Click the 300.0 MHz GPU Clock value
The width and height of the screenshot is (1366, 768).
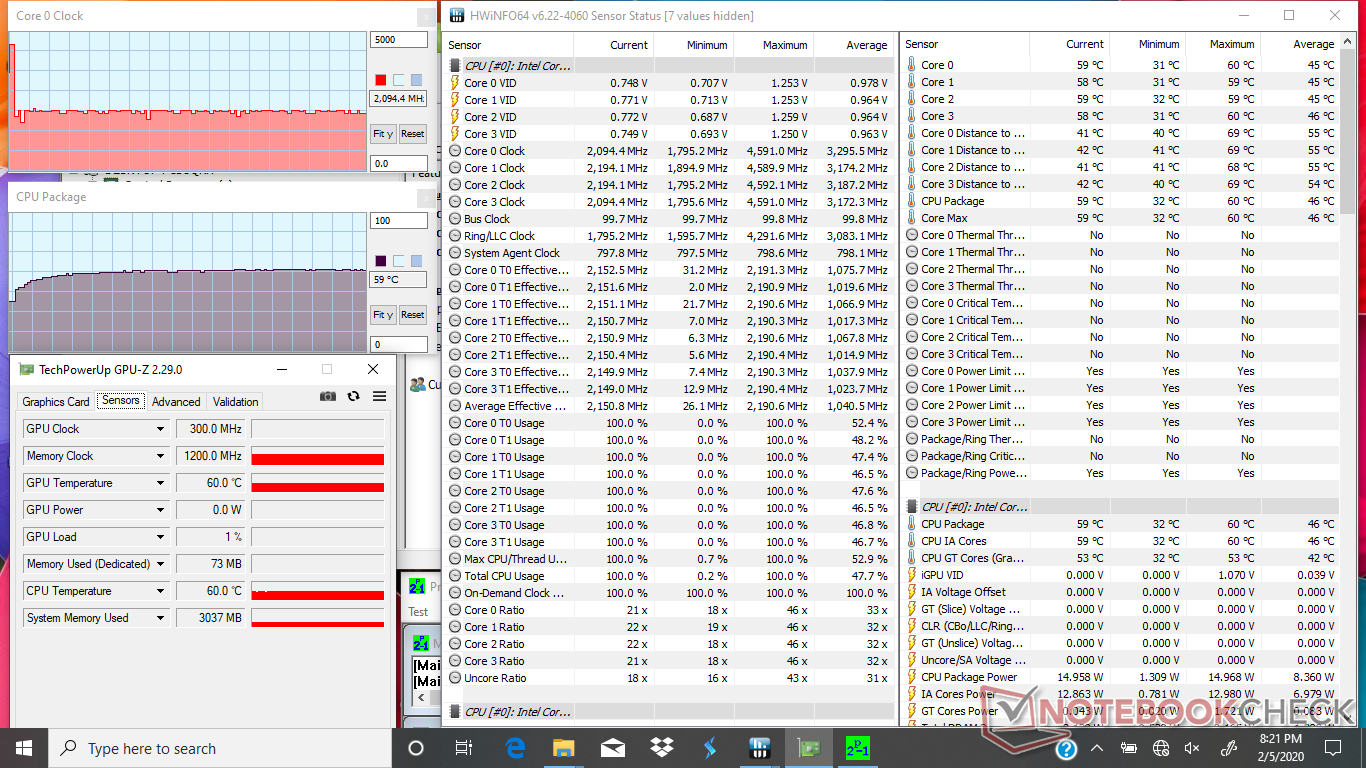coord(211,429)
